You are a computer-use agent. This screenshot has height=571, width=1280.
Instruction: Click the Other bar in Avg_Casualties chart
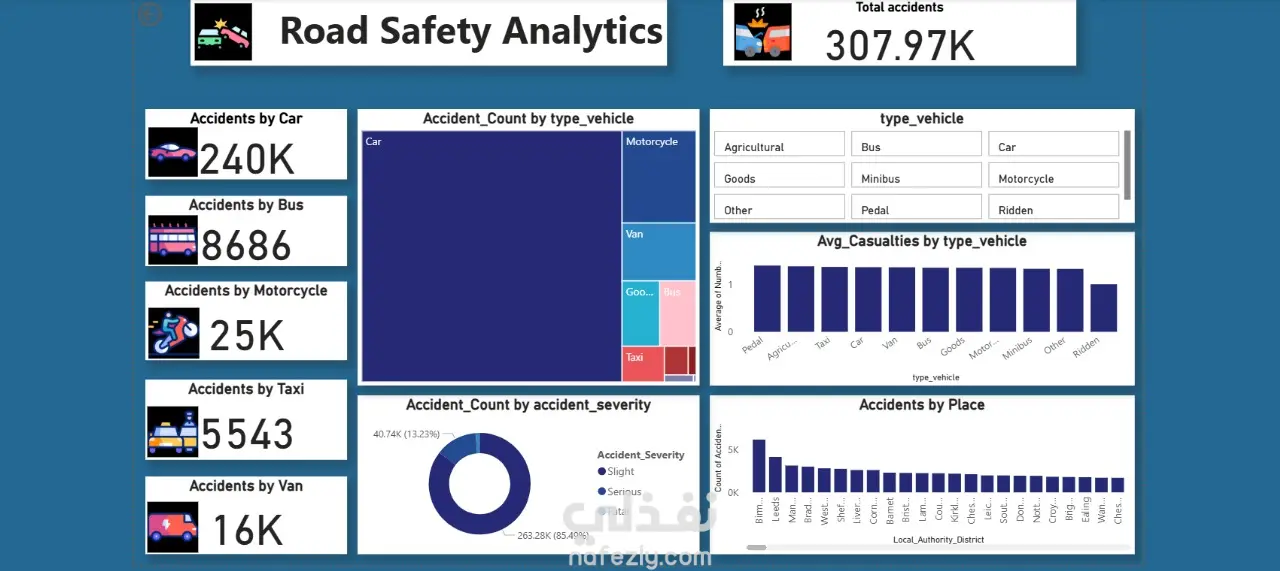1070,300
